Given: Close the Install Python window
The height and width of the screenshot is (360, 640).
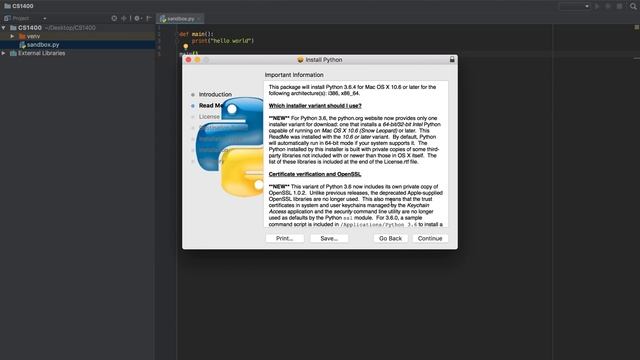Looking at the screenshot, I should pos(188,60).
